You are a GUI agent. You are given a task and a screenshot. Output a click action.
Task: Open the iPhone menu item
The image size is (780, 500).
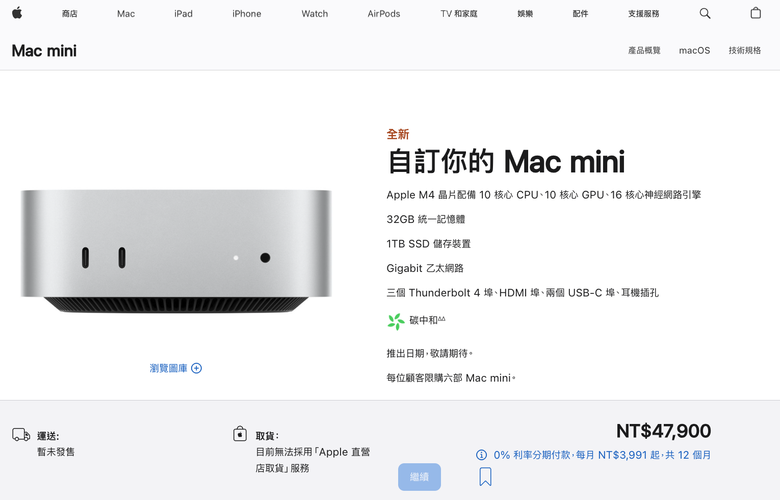click(x=247, y=14)
